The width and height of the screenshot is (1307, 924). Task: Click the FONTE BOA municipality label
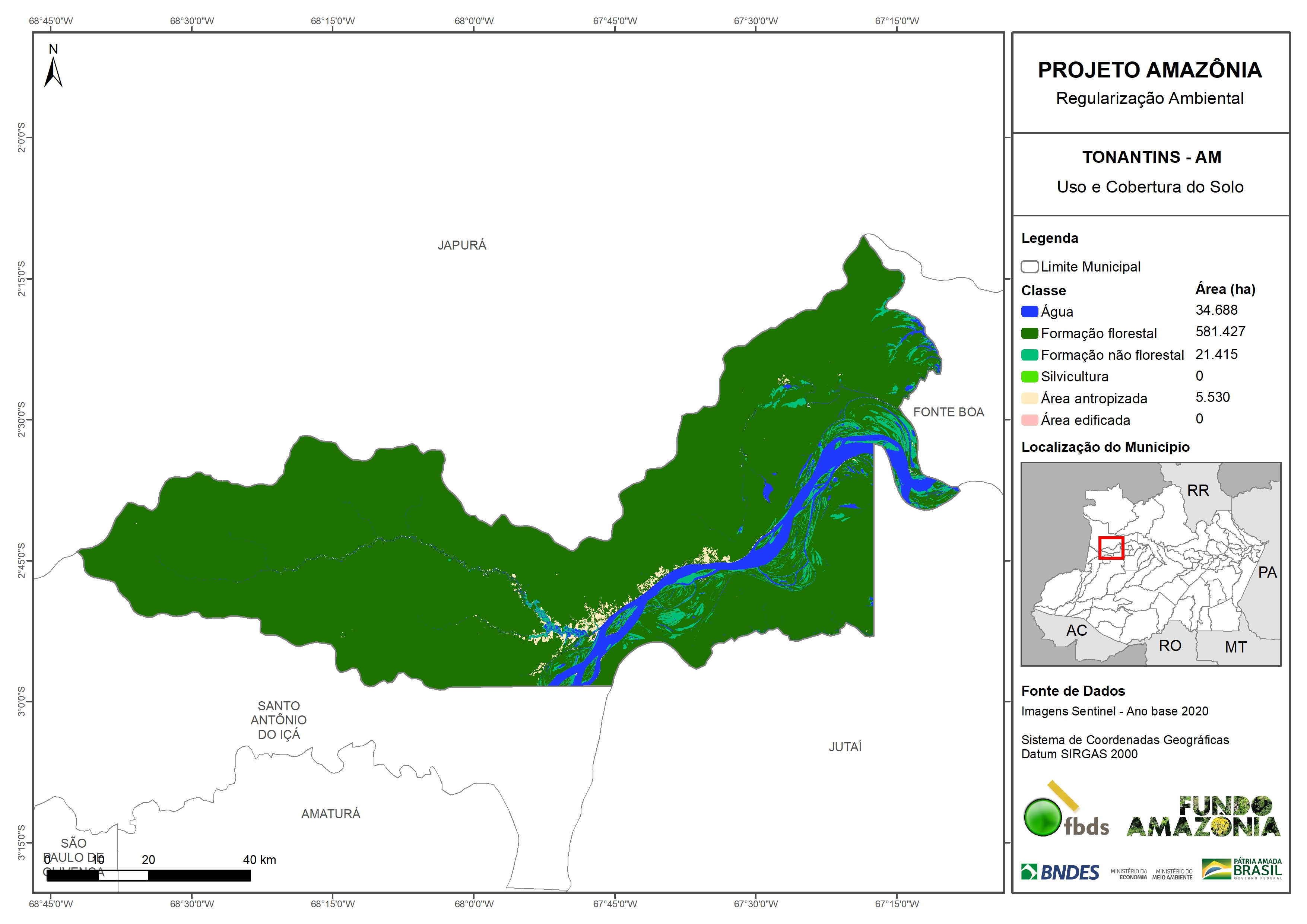(948, 412)
